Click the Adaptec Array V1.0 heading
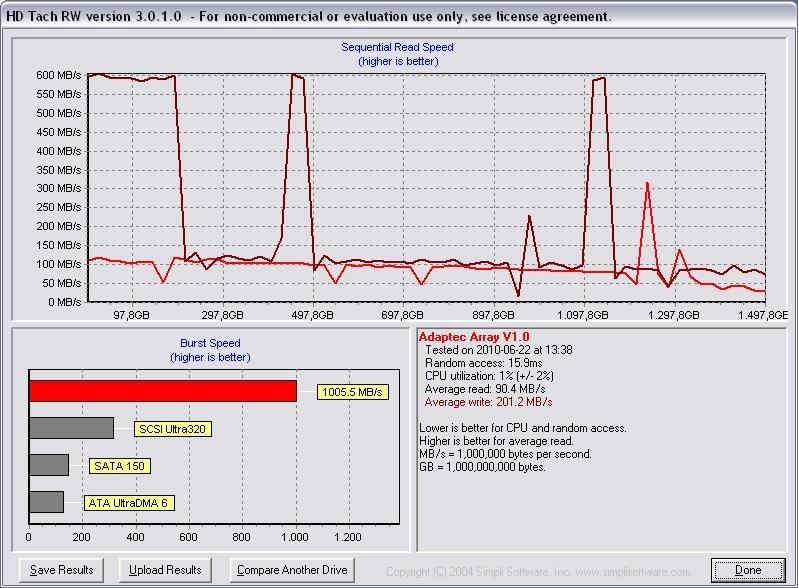This screenshot has height=588, width=799. (474, 337)
